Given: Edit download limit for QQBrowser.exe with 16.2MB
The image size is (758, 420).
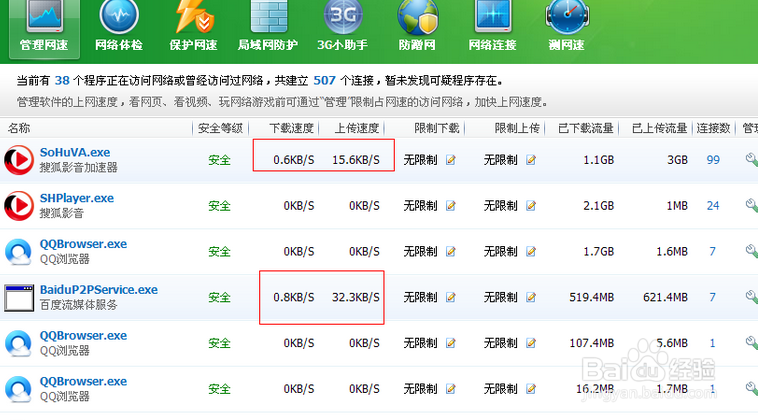Looking at the screenshot, I should (x=451, y=389).
